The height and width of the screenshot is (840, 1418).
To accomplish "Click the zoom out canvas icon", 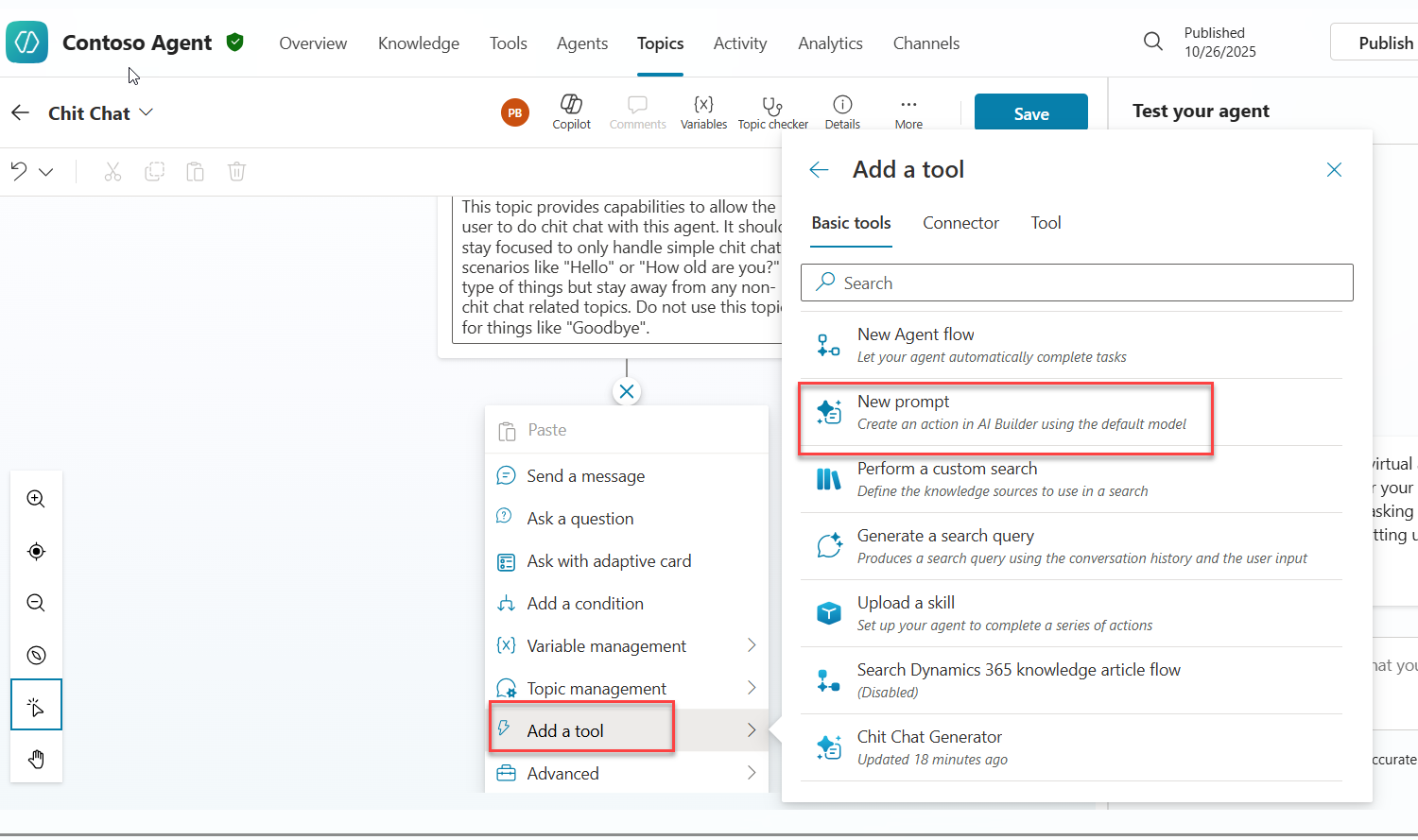I will click(36, 603).
